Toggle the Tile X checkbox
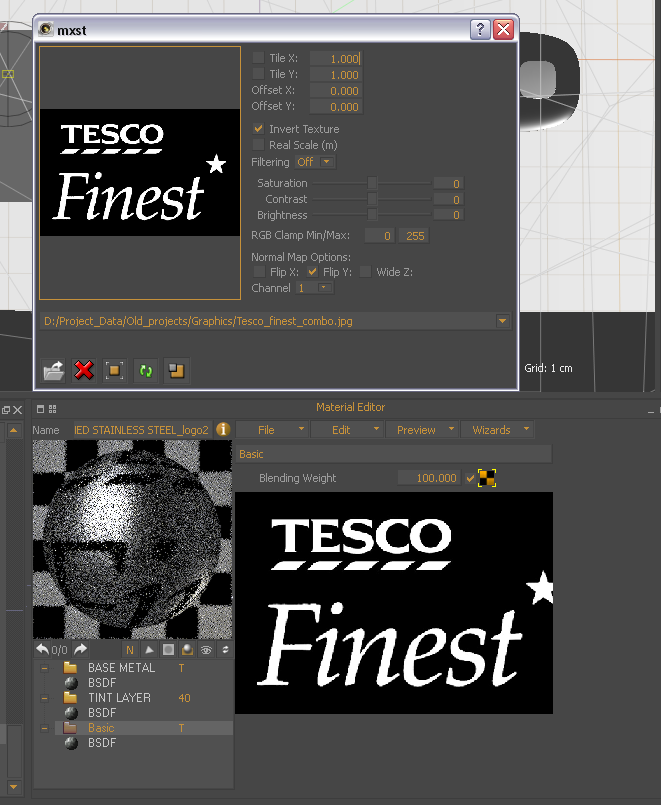Viewport: 661px width, 805px height. [x=259, y=58]
